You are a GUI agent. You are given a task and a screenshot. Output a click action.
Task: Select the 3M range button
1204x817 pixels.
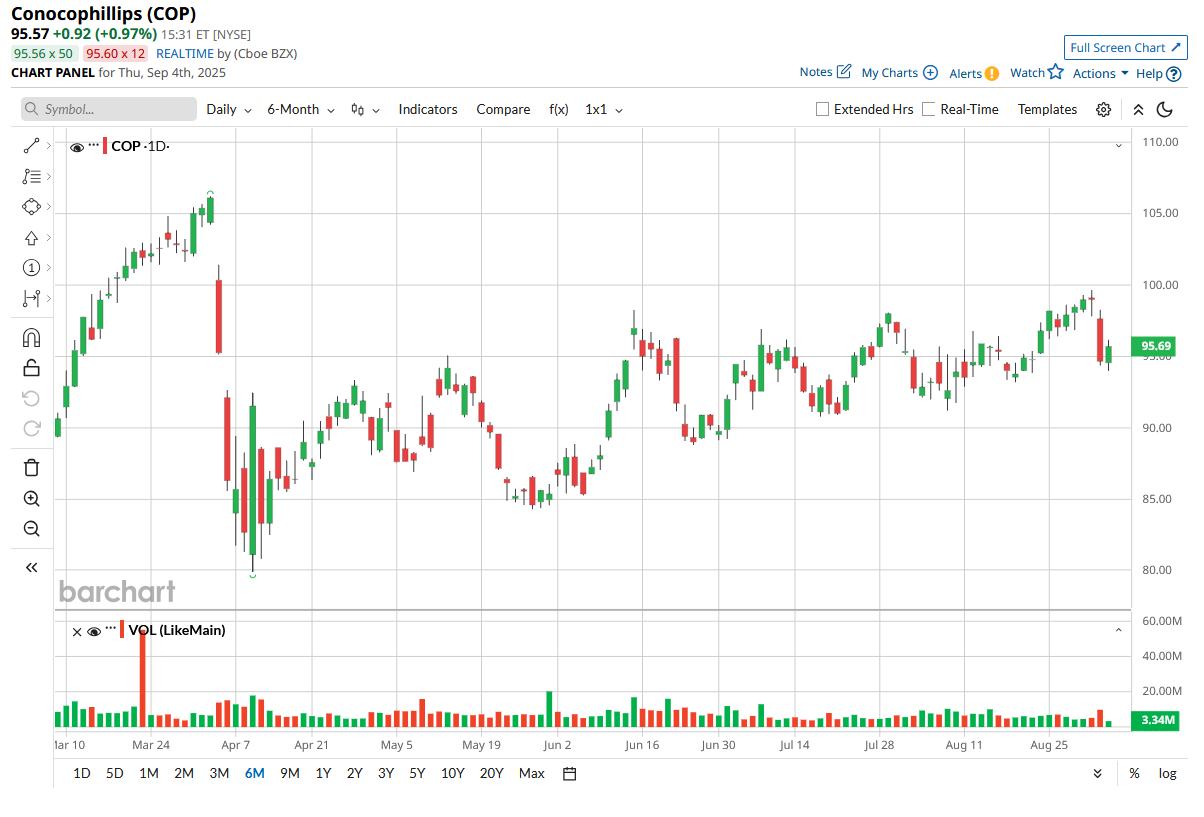tap(219, 773)
